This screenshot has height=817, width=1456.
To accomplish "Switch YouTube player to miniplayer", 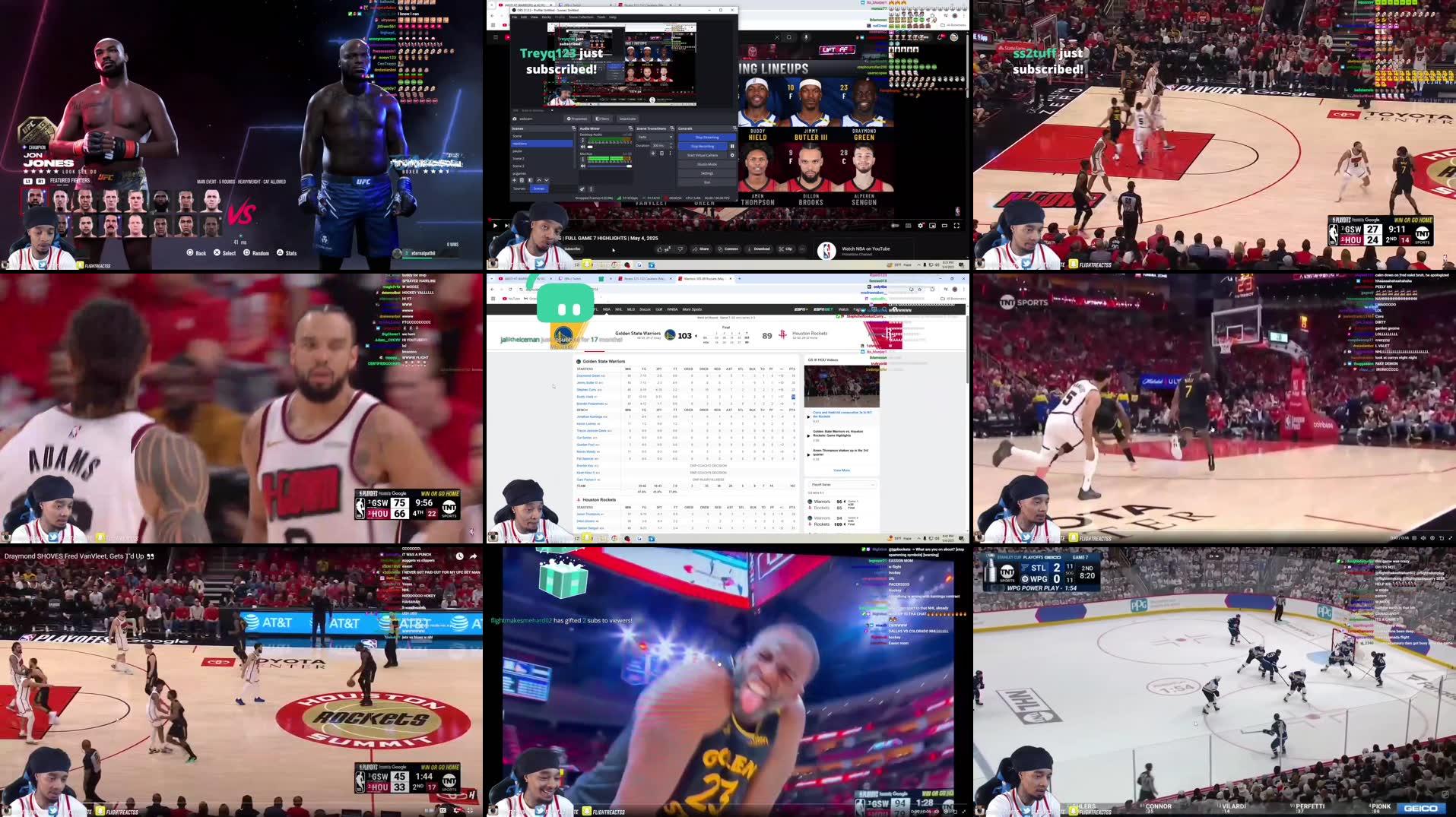I will (932, 226).
